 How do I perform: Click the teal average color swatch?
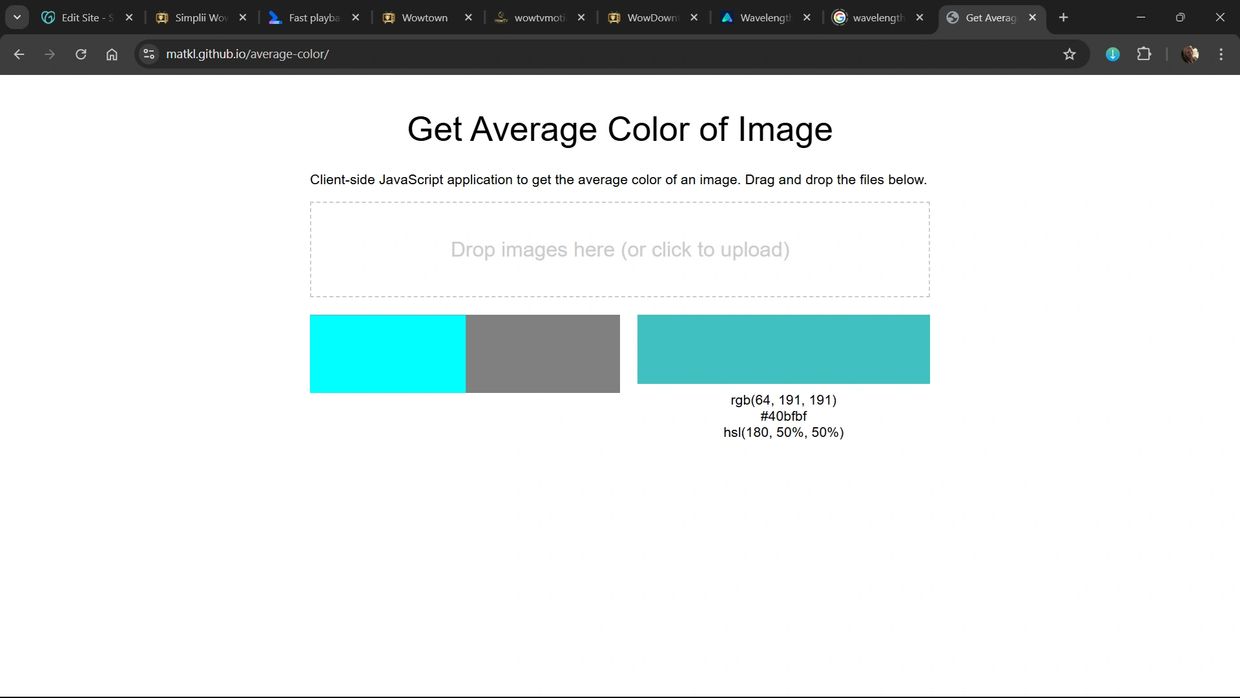[x=783, y=349]
